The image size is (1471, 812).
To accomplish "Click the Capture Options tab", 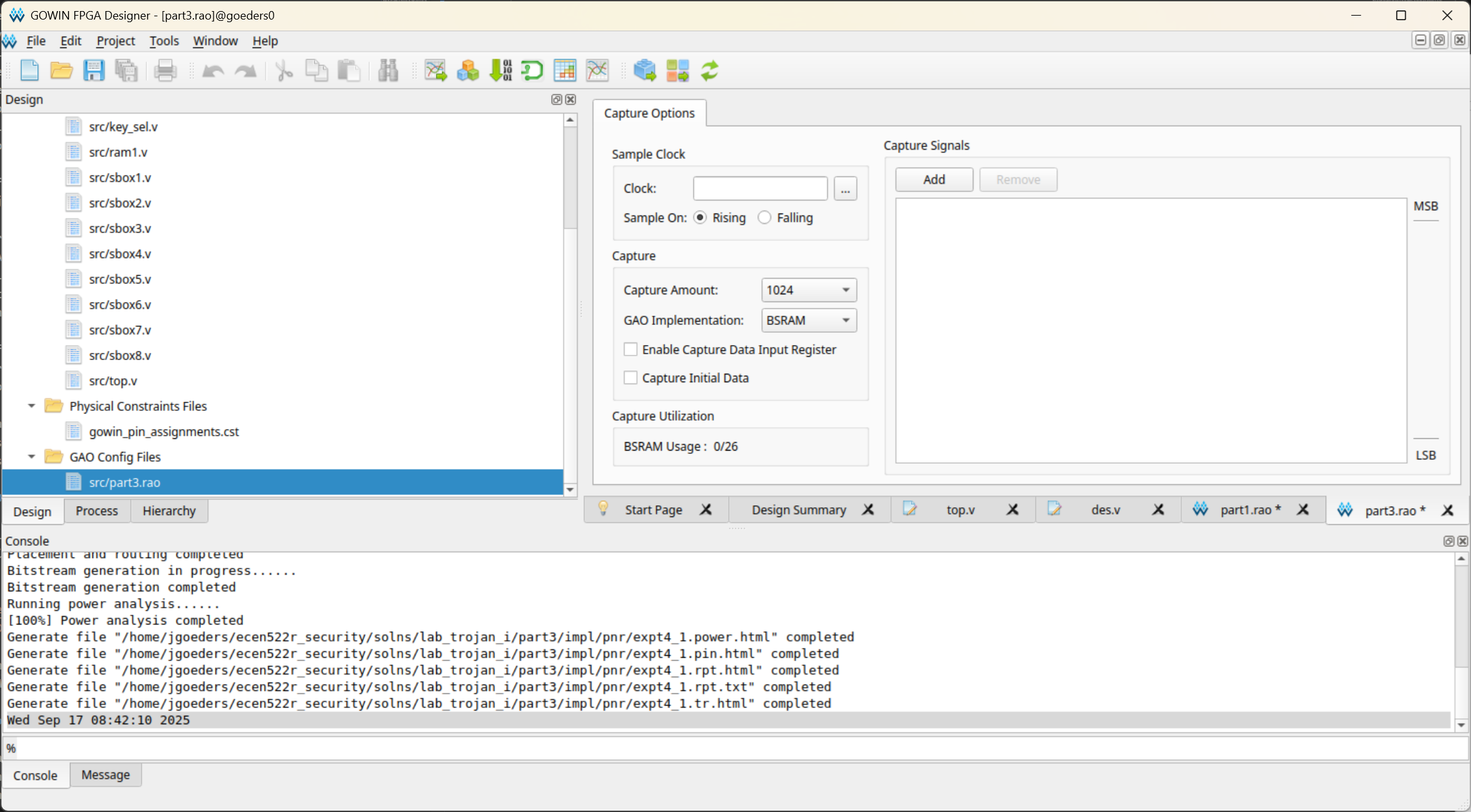I will coord(649,113).
